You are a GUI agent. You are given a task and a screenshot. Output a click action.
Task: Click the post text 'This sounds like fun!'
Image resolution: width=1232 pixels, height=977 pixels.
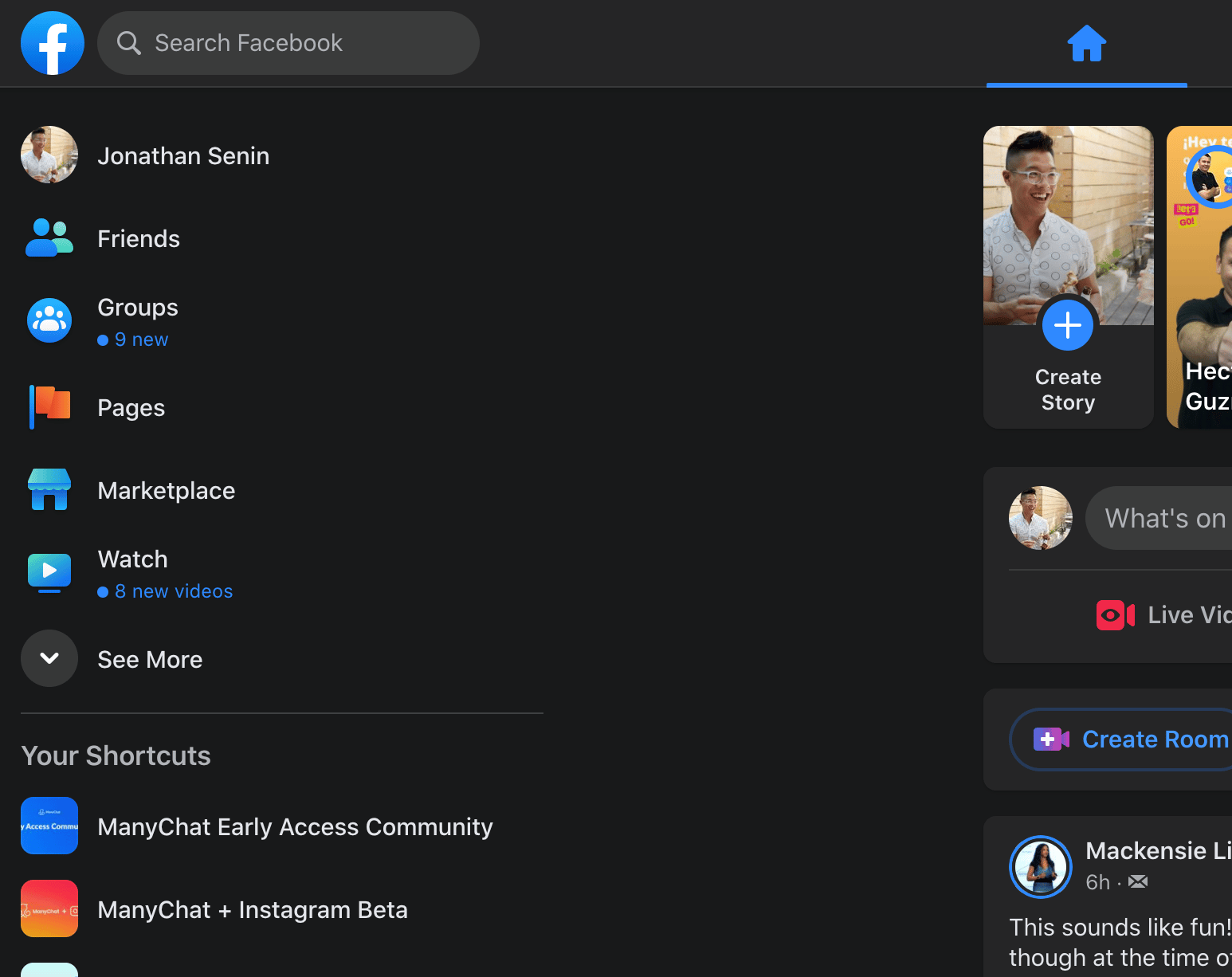[1120, 928]
